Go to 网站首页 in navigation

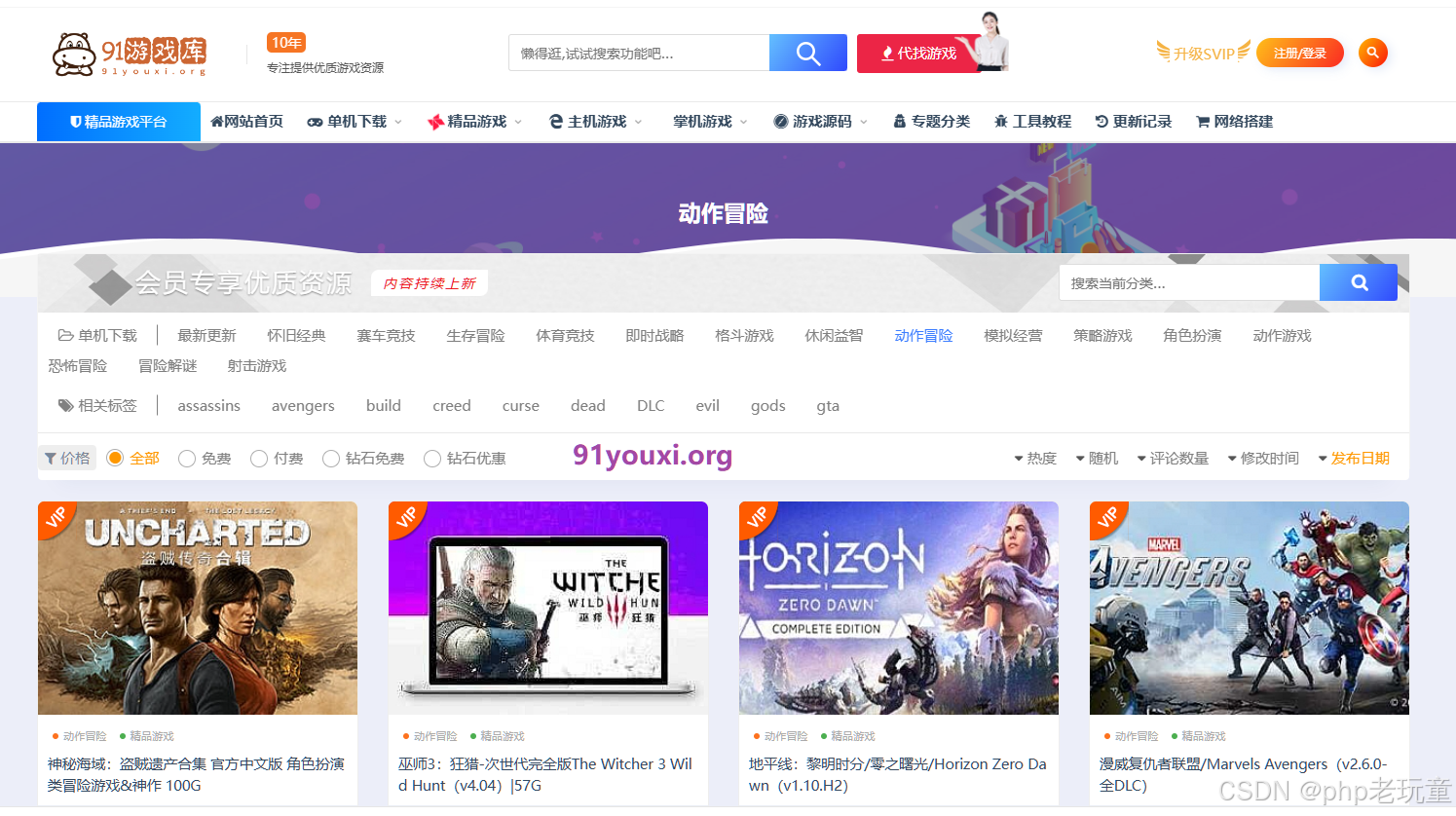[246, 122]
